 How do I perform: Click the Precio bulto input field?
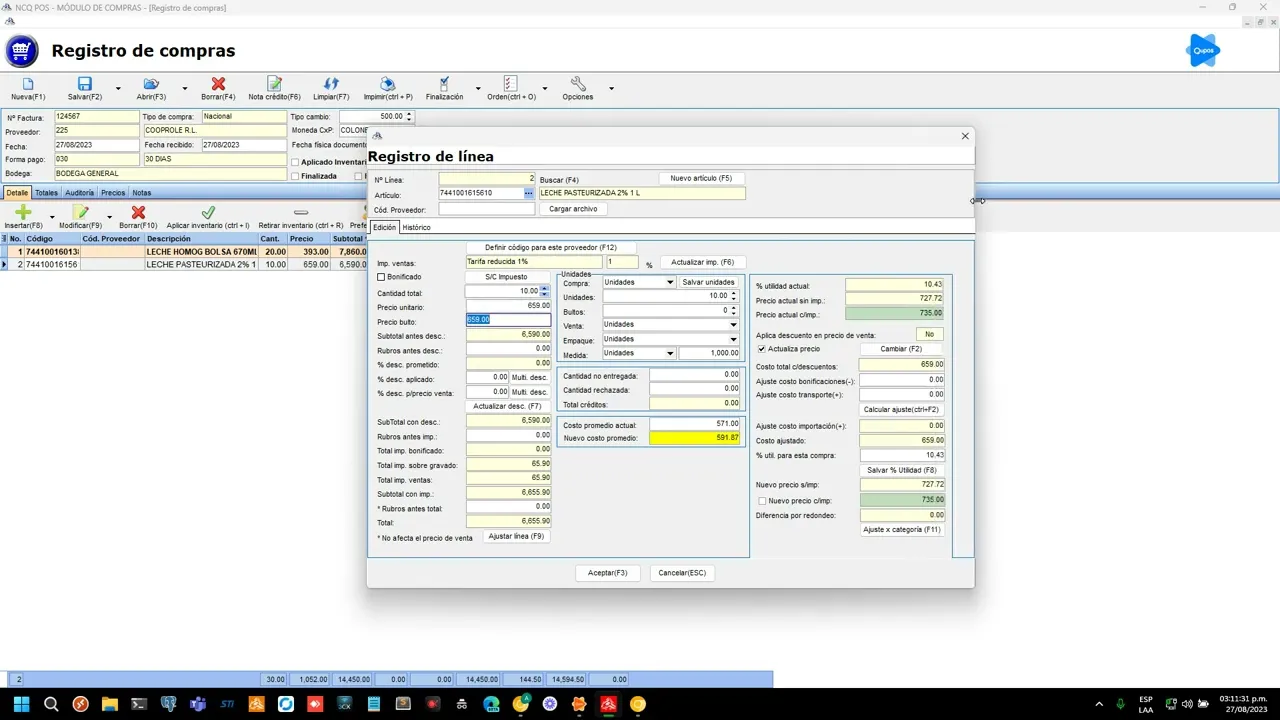[508, 320]
